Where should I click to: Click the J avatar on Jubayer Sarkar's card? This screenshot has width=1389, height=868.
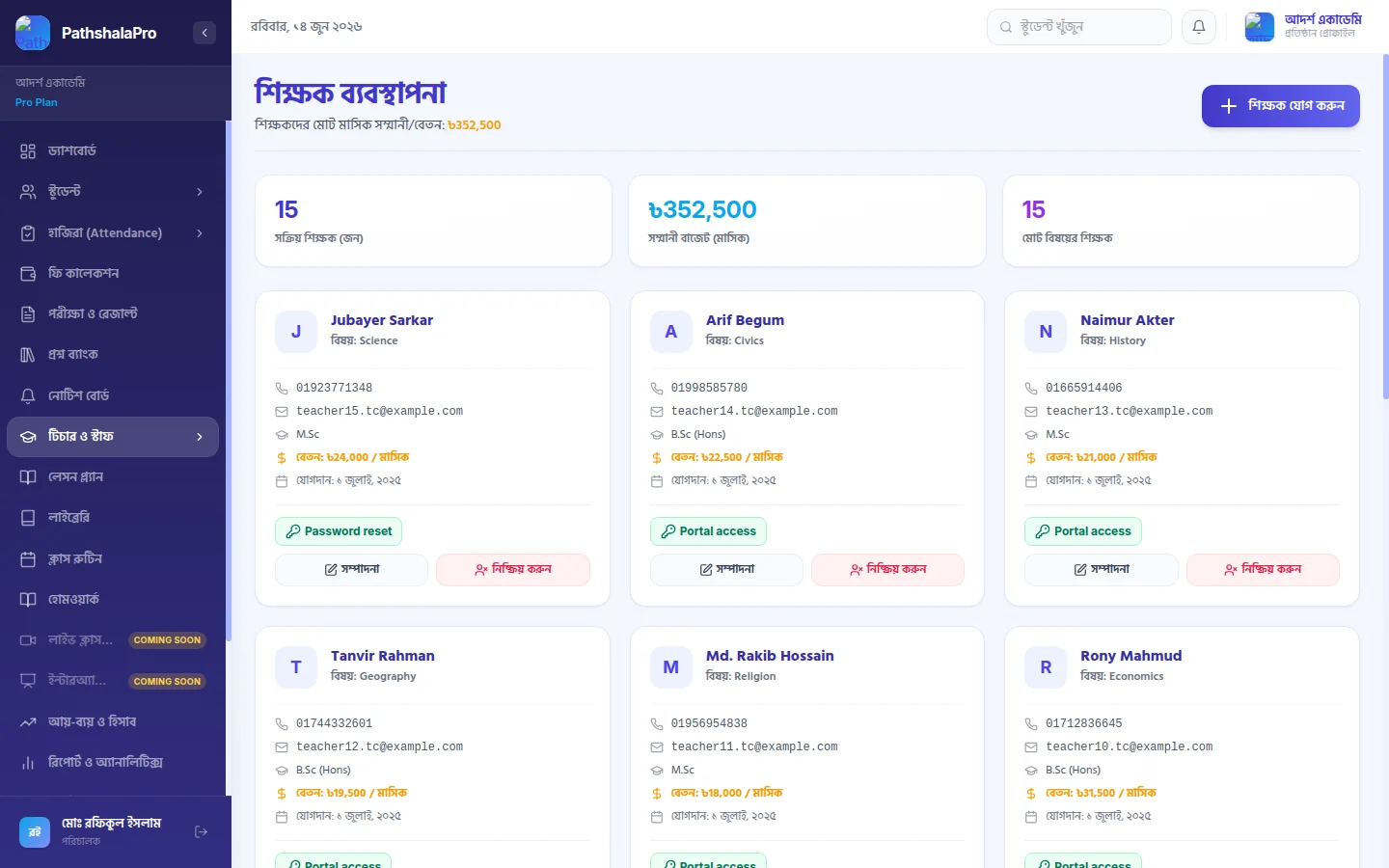(296, 332)
